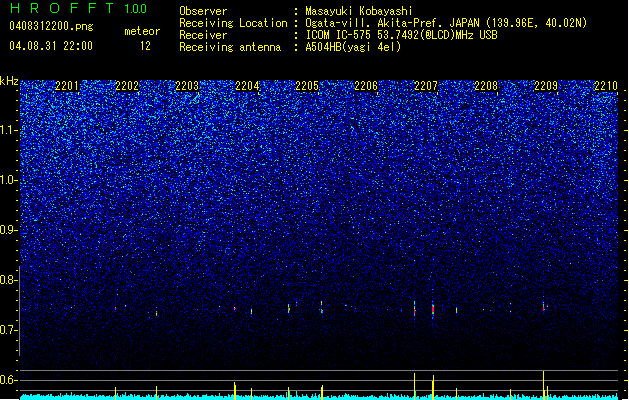Click the 0.7 frequency axis label
This screenshot has height=400, width=629.
pyautogui.click(x=9, y=330)
